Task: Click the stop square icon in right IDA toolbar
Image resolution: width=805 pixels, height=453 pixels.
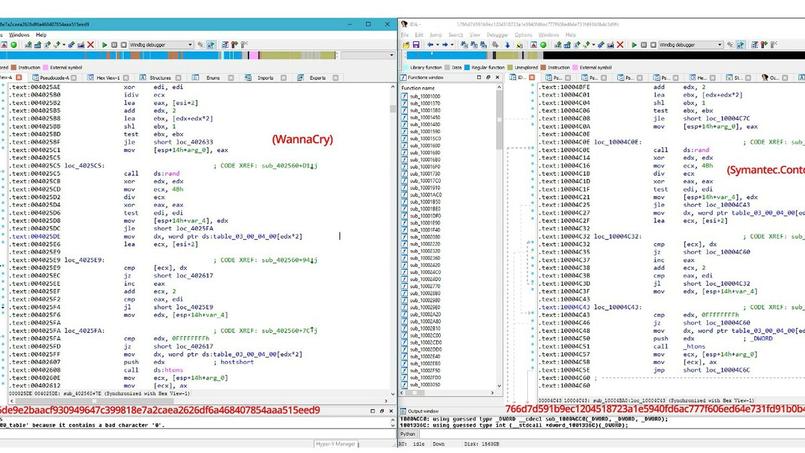Action: tap(653, 45)
